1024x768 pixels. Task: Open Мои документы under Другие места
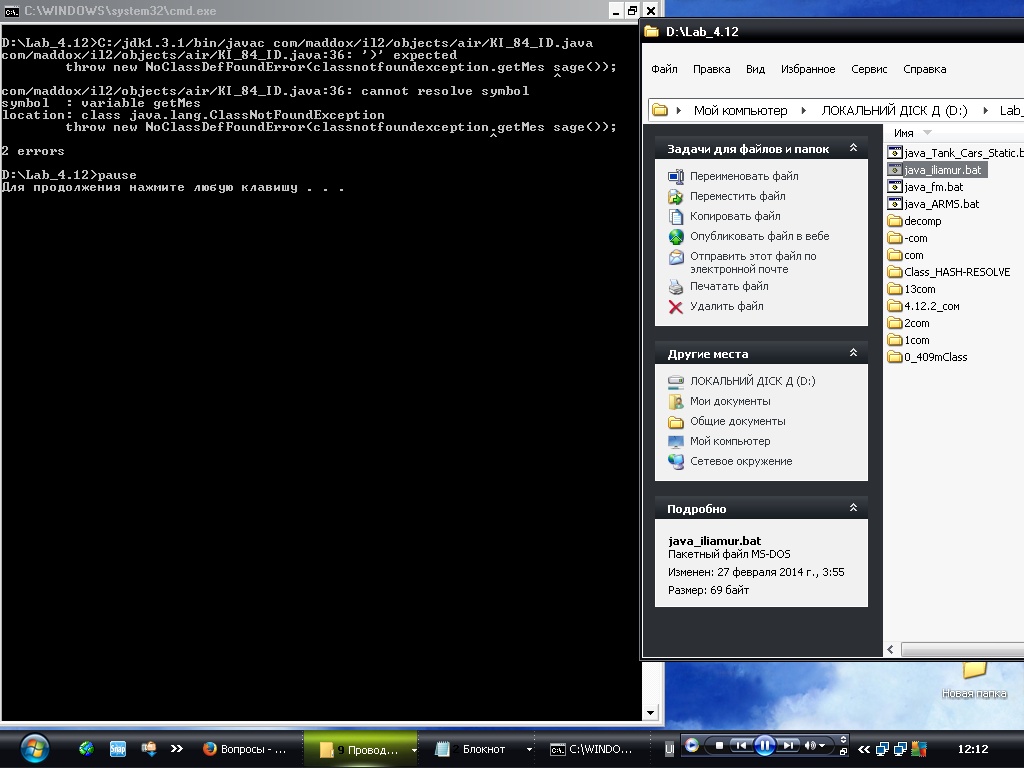(730, 401)
